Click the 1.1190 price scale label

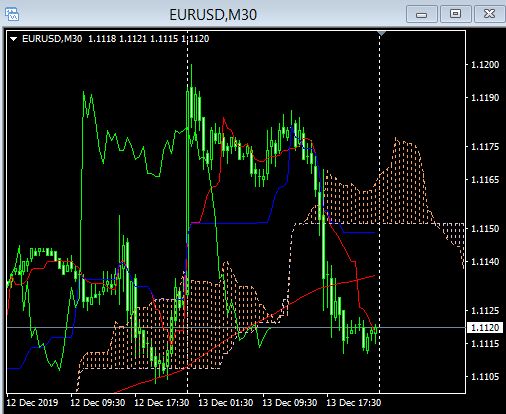click(485, 98)
